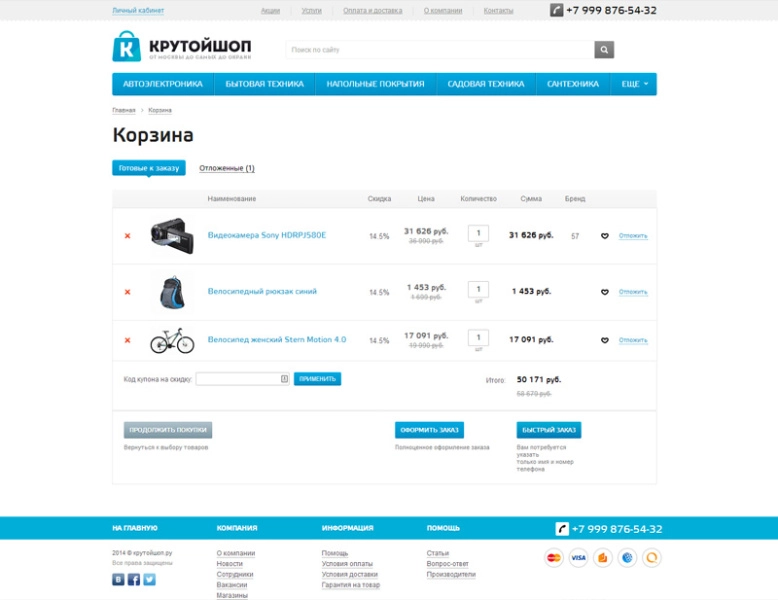
Task: Open the Twitter icon in footer
Action: point(149,579)
